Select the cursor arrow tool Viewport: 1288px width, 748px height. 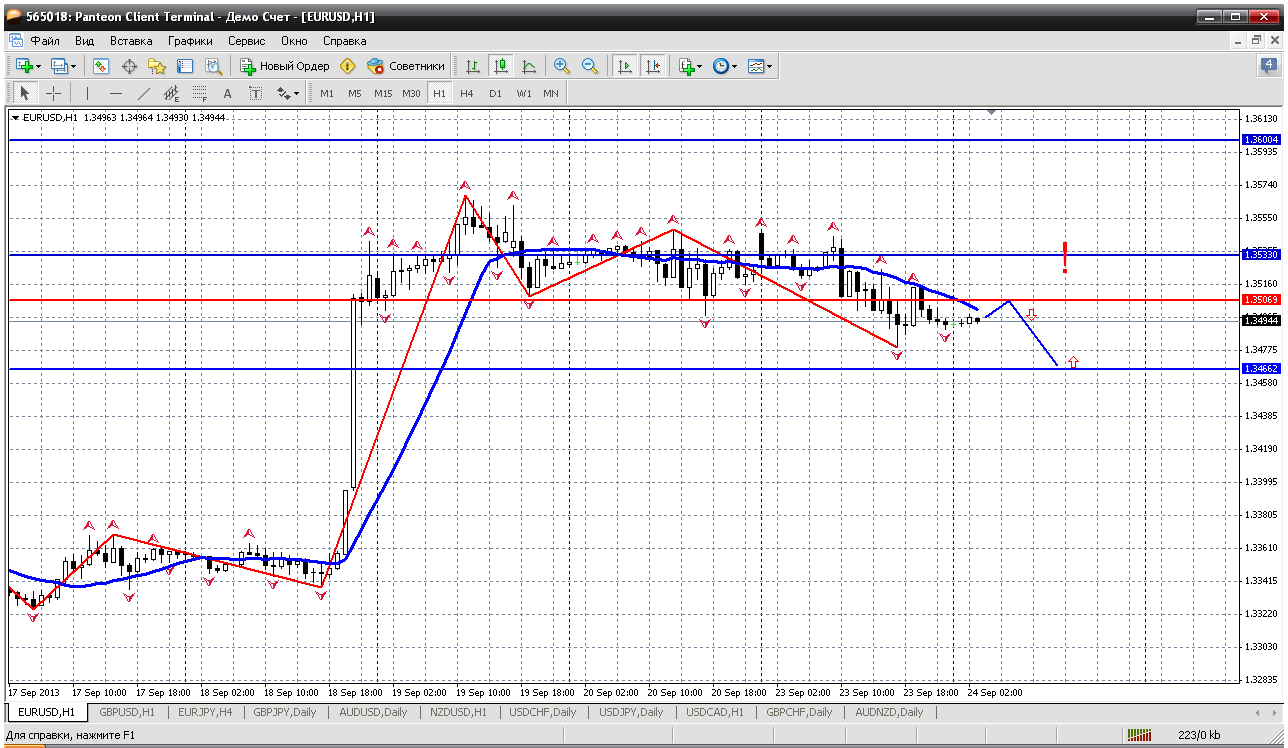25,93
